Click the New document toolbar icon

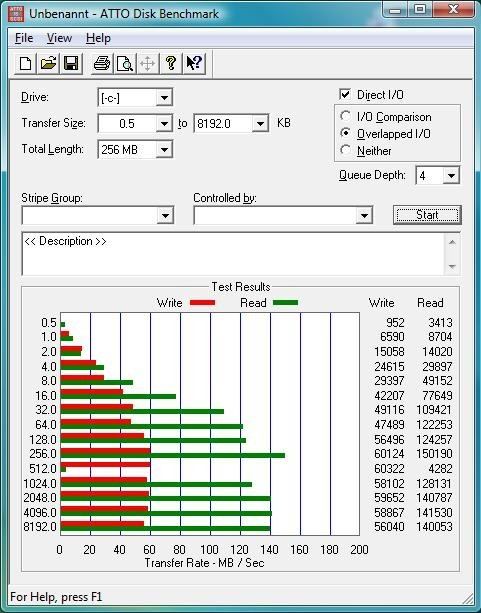tap(25, 63)
